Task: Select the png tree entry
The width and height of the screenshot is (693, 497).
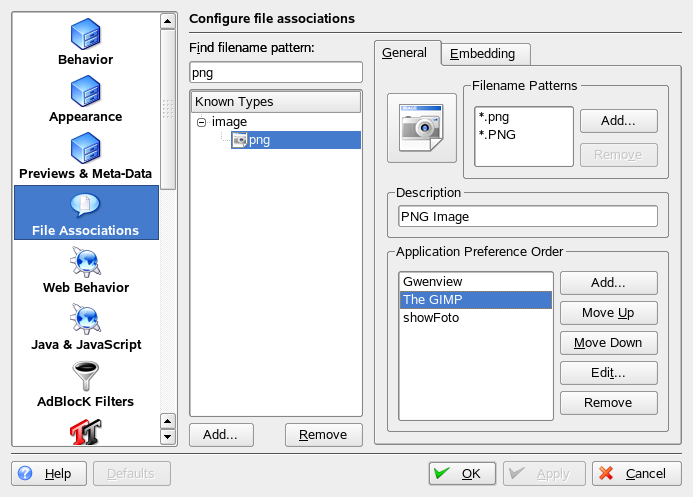Action: point(259,140)
